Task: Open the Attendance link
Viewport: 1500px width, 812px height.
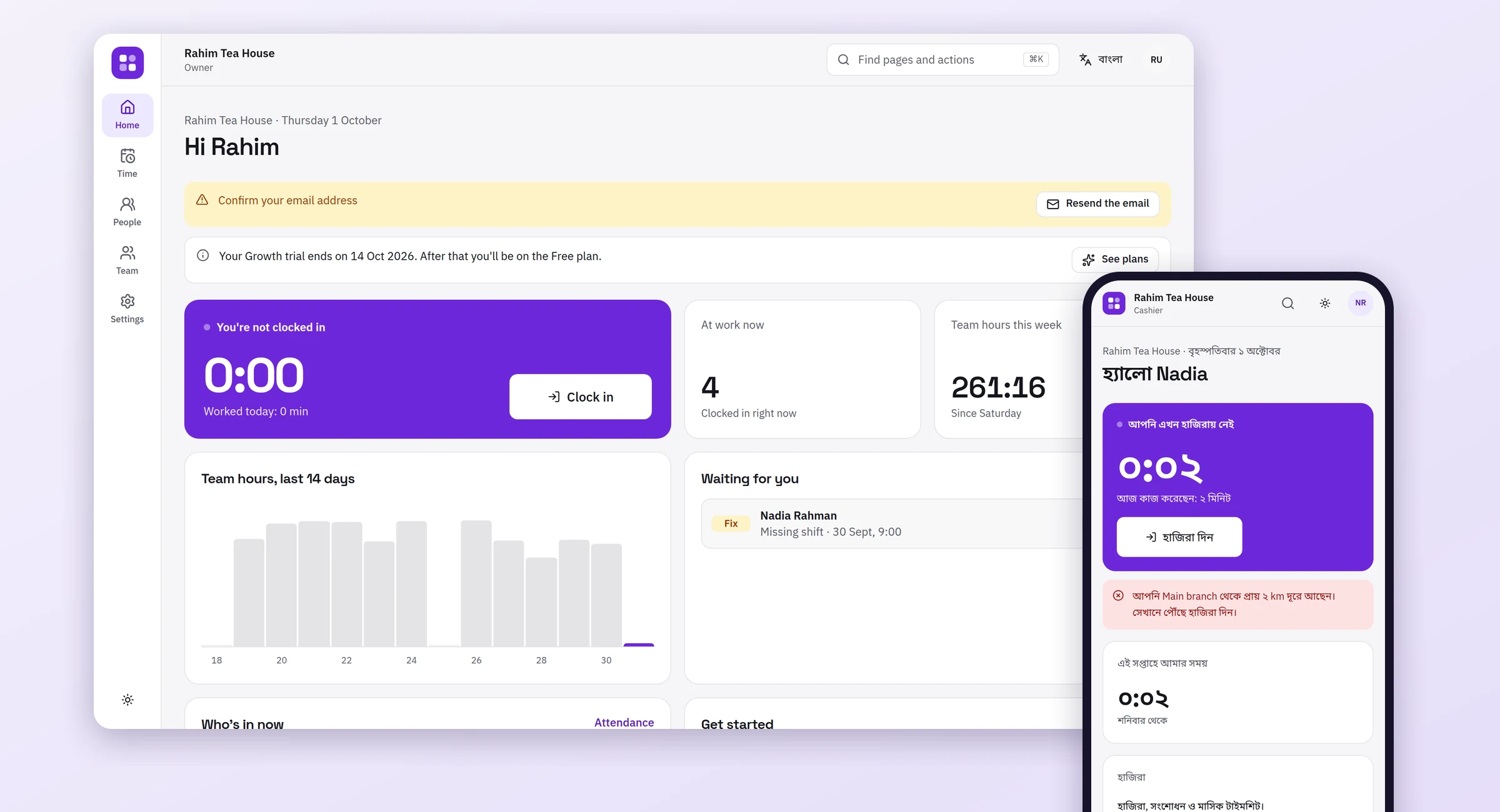Action: (624, 722)
